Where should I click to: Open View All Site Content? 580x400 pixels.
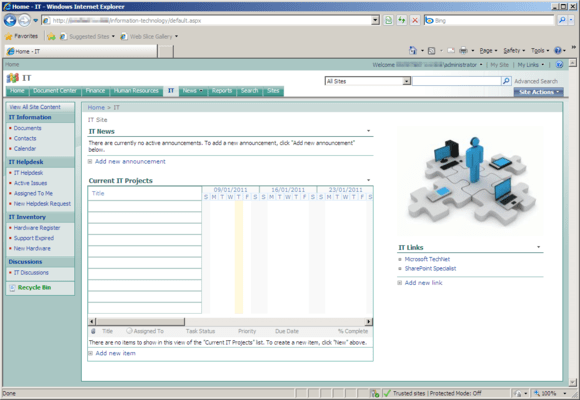35,107
